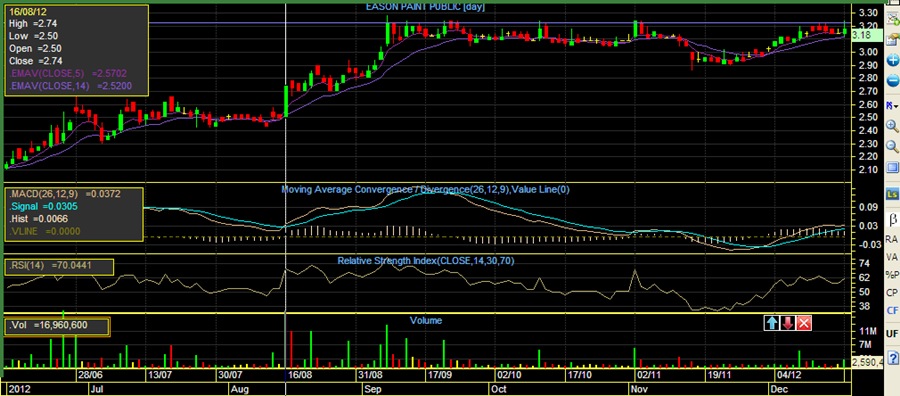Select the beta (β) indicator button

893,219
